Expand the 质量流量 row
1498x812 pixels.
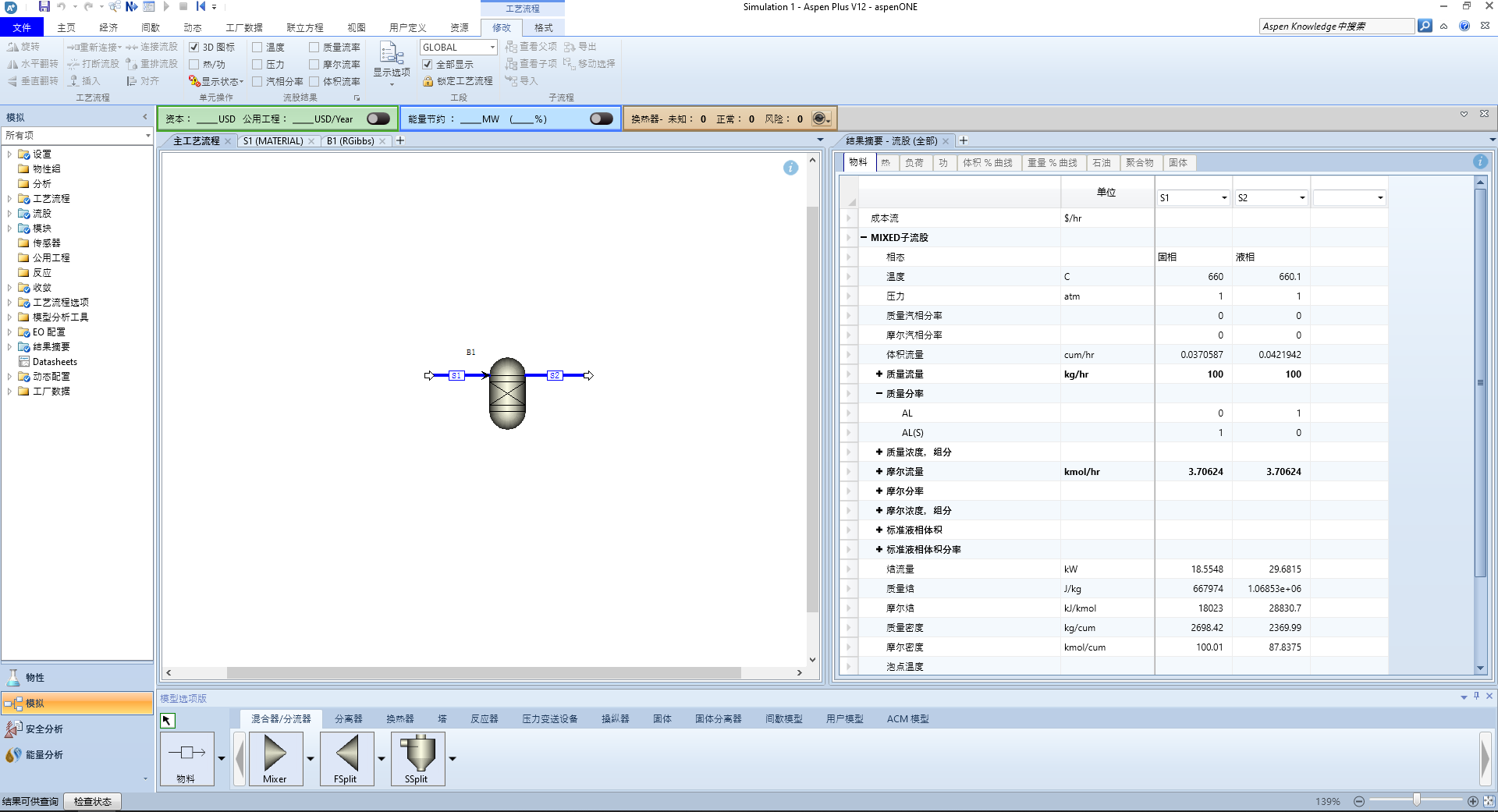tap(879, 374)
